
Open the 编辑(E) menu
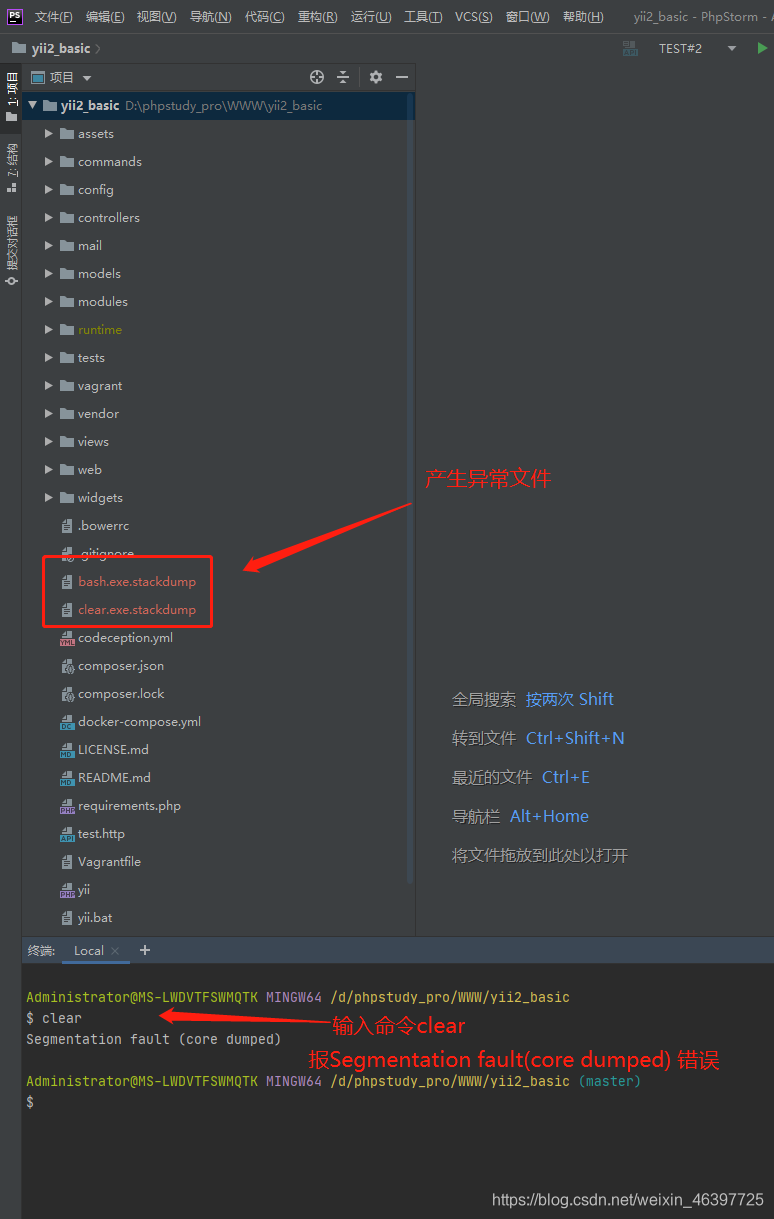point(105,17)
